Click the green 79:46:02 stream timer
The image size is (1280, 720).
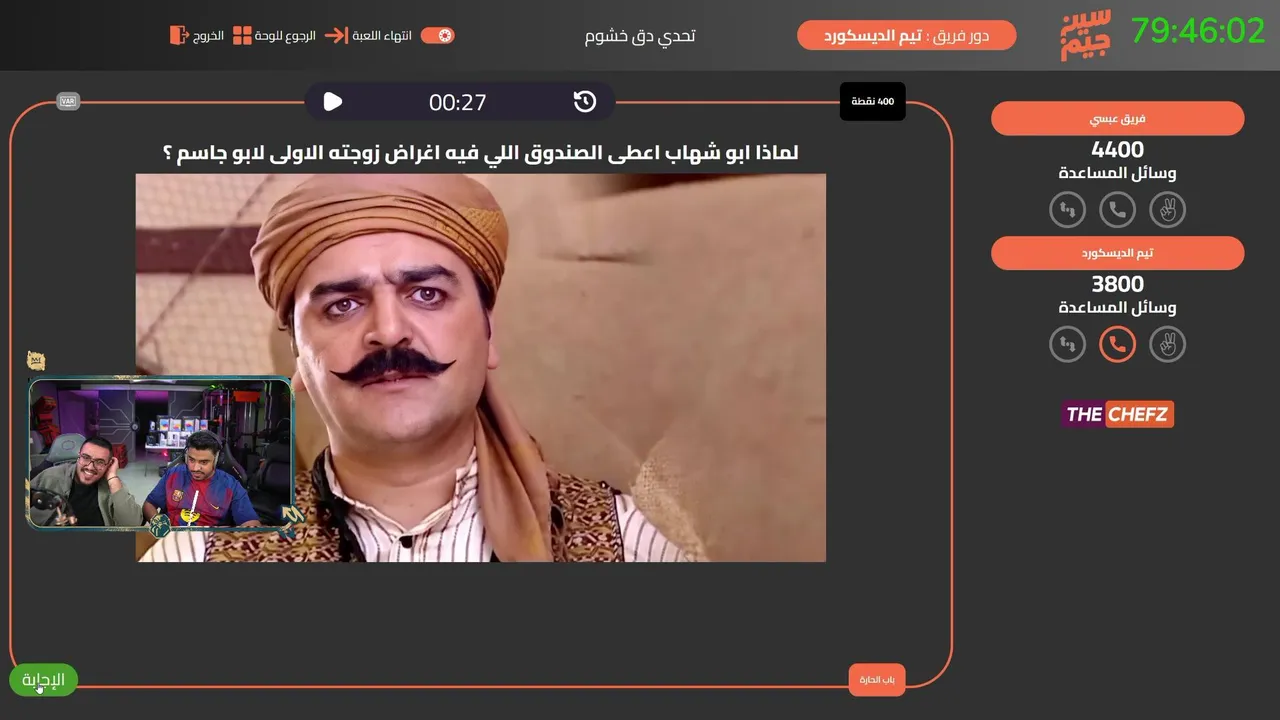point(1198,31)
